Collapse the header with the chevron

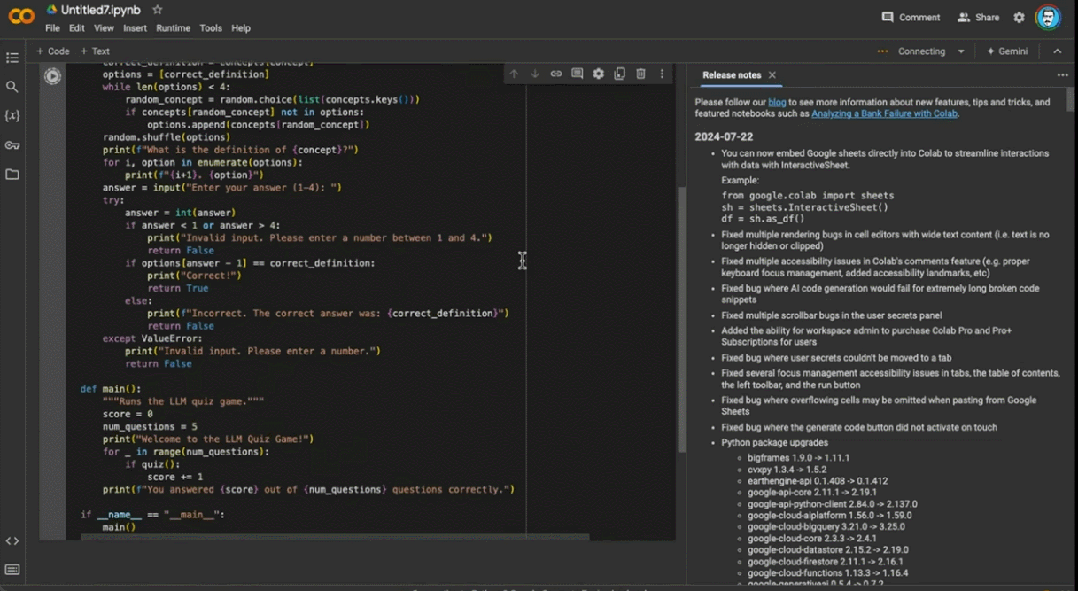tap(1057, 51)
